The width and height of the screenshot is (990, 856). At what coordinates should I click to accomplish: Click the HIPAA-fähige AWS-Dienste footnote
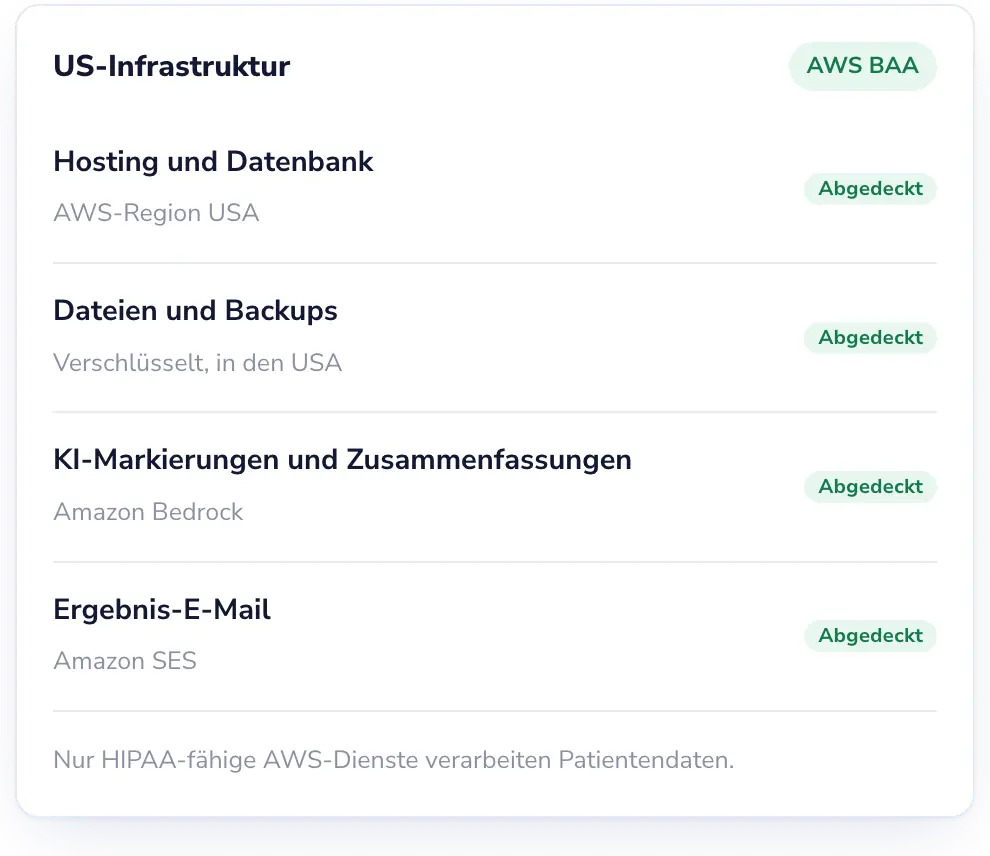(x=393, y=760)
